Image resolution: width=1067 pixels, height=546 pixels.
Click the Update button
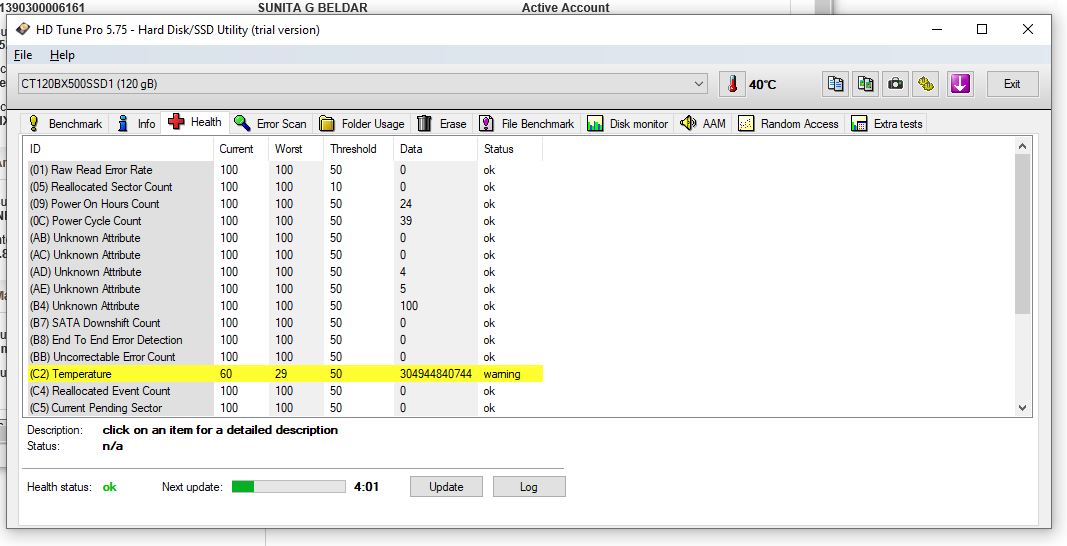[446, 487]
